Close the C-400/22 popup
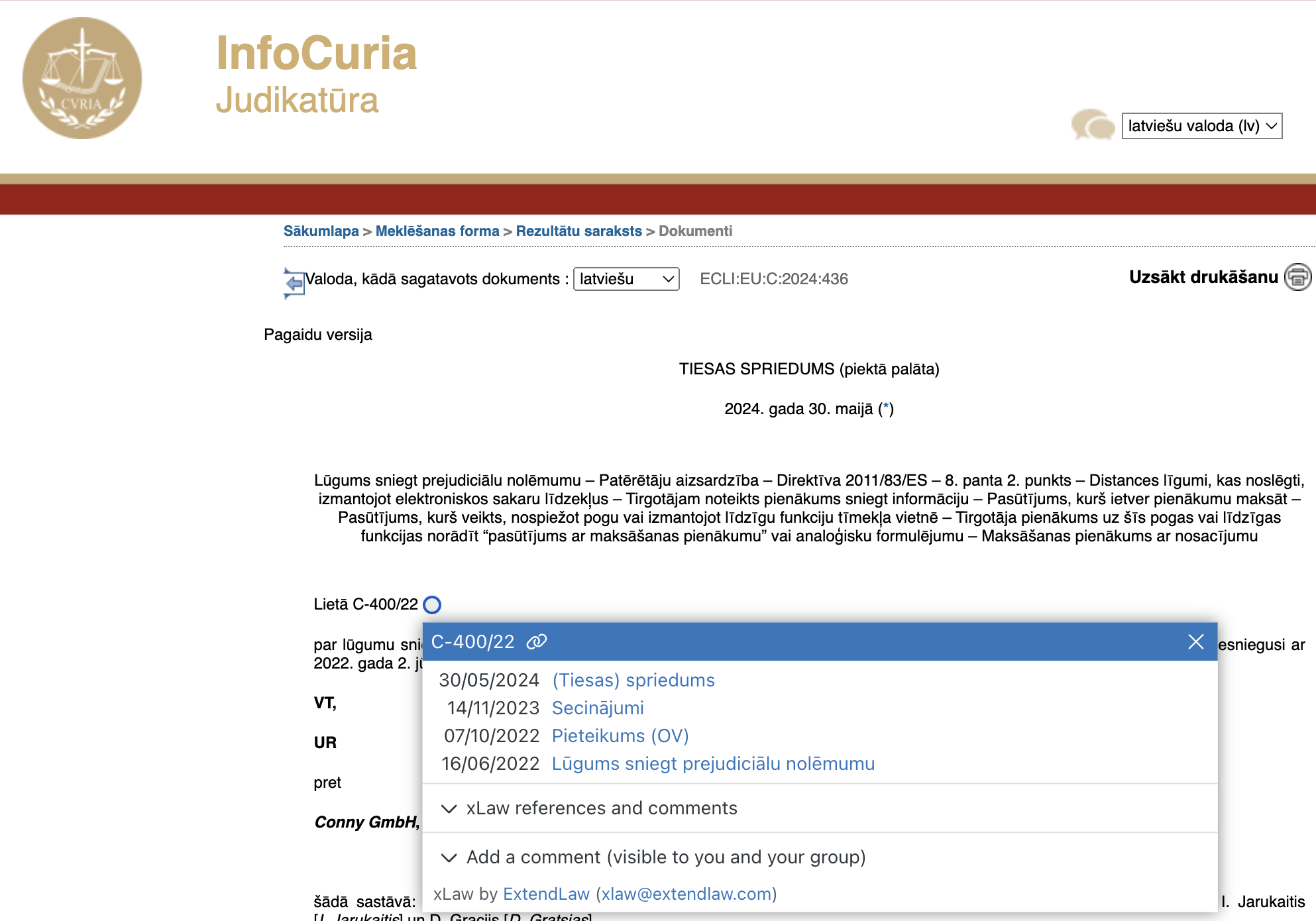 point(1195,641)
